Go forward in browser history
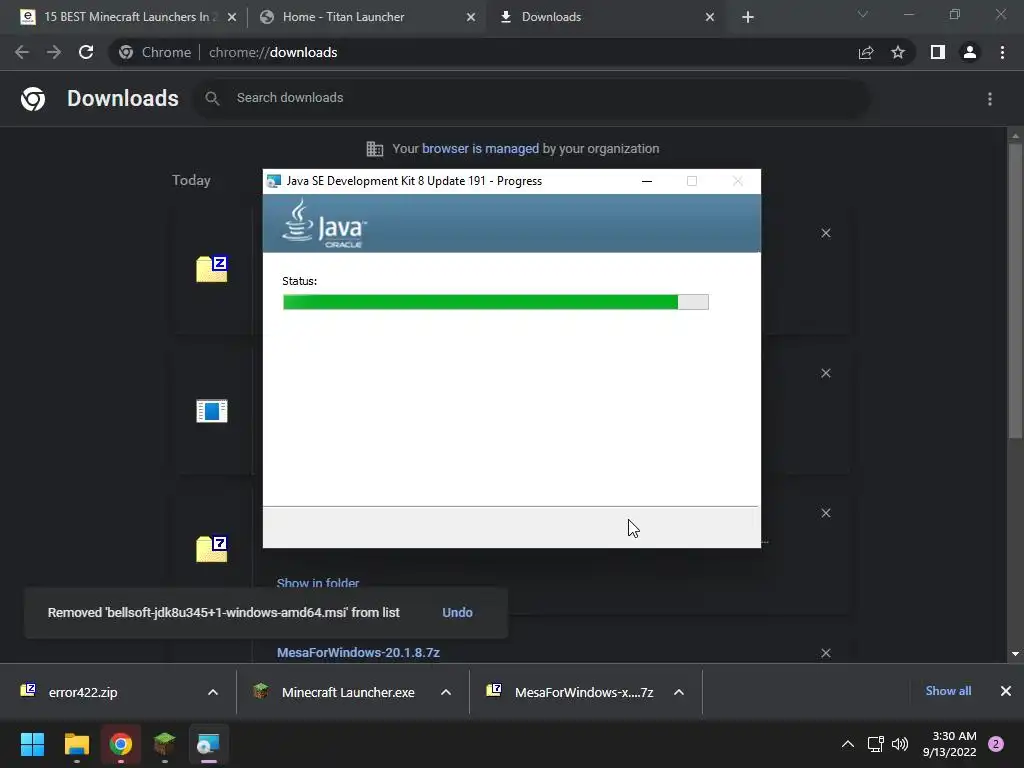 pyautogui.click(x=54, y=52)
